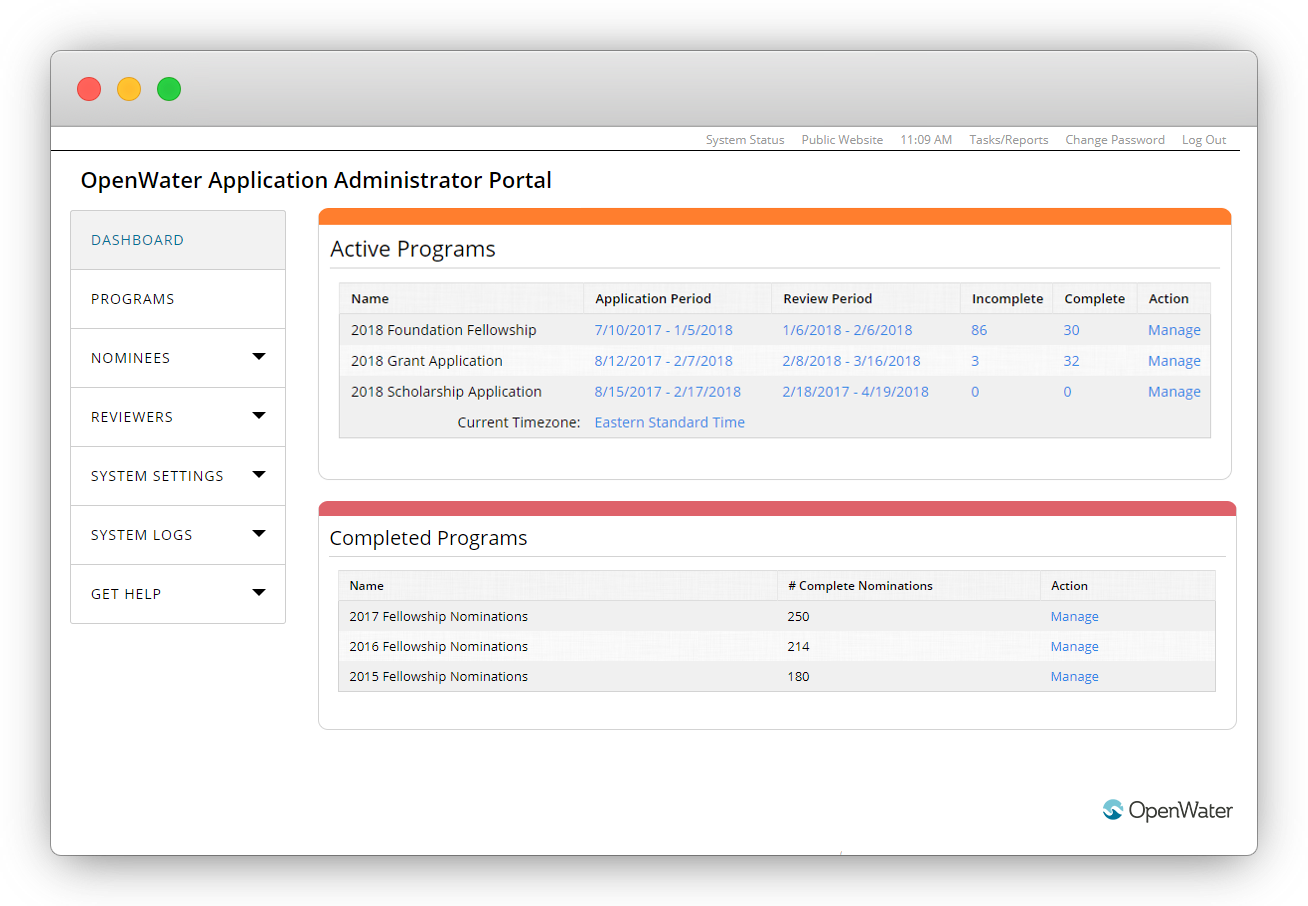Image resolution: width=1308 pixels, height=906 pixels.
Task: Log Out of the portal
Action: 1204,140
